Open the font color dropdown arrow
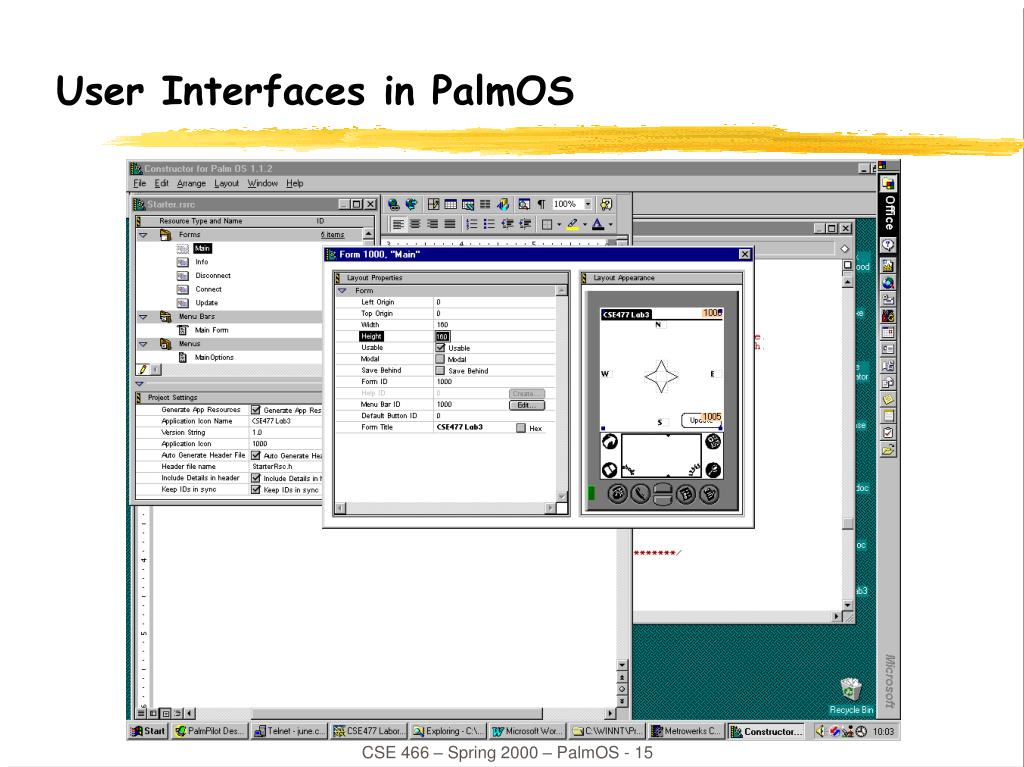This screenshot has width=1024, height=767. point(611,225)
